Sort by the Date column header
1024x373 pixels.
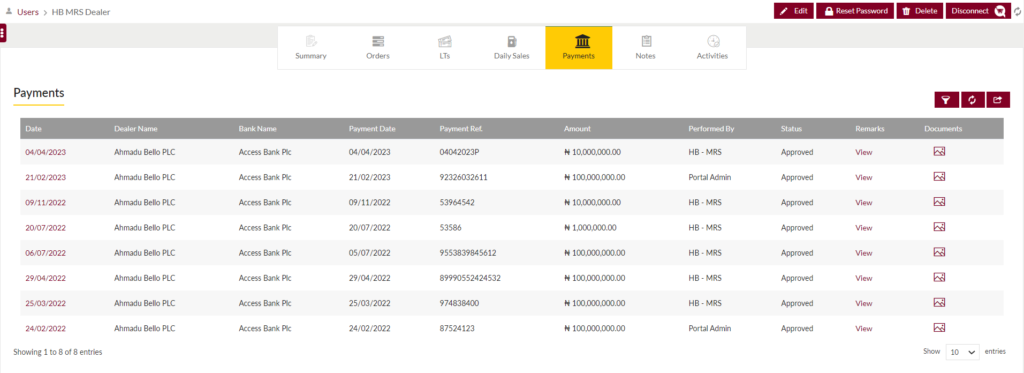(33, 129)
